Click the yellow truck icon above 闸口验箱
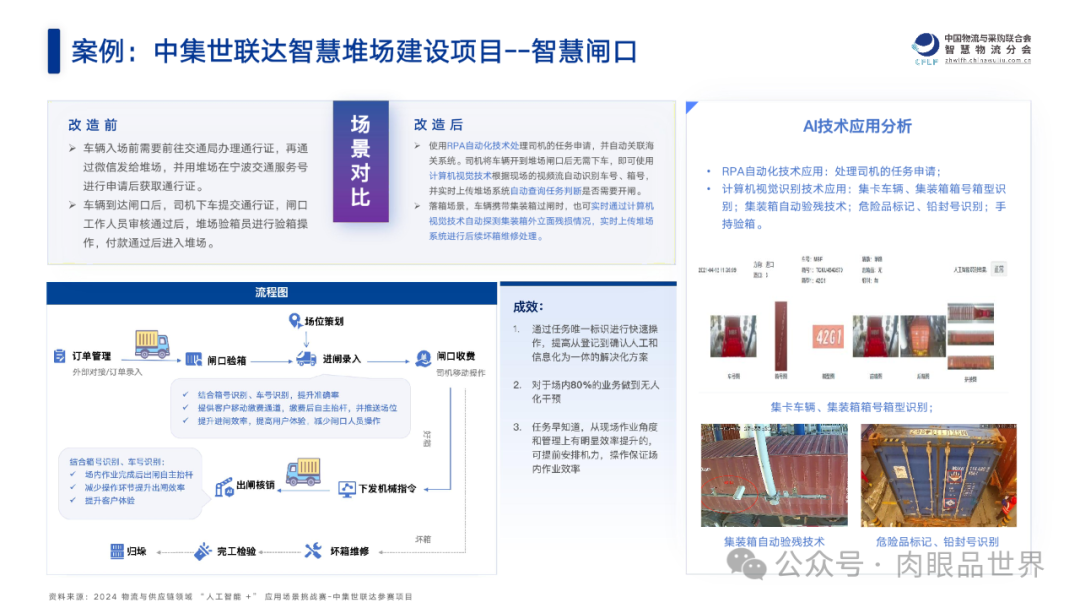 [152, 343]
